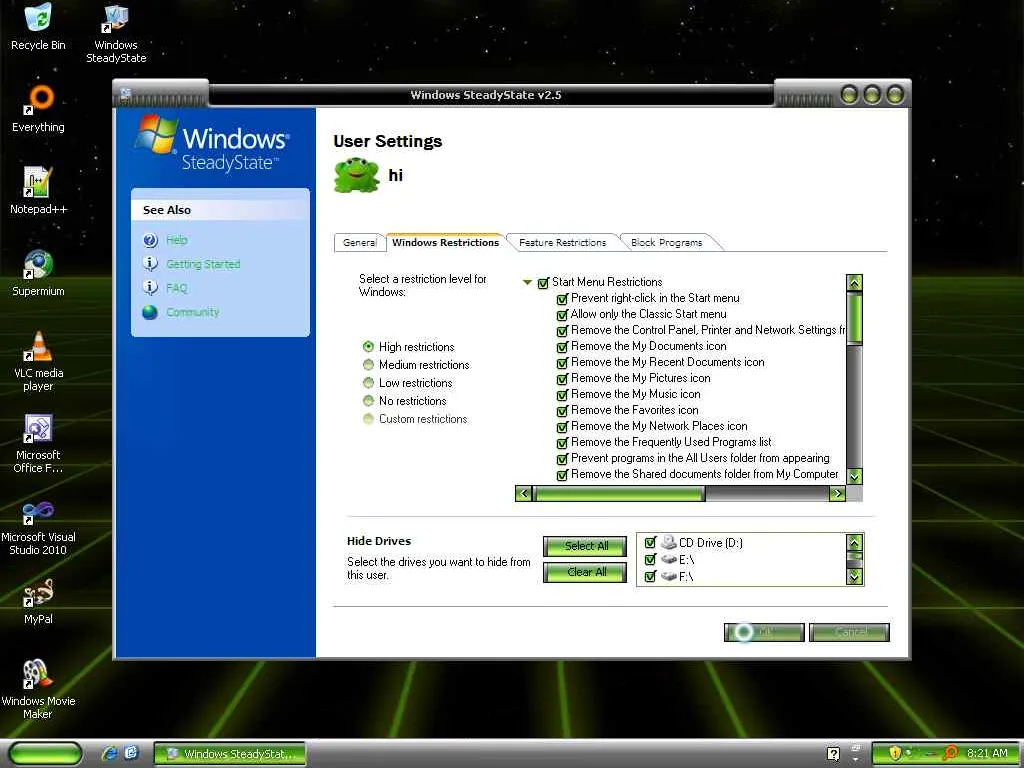This screenshot has height=768, width=1024.
Task: Open the Feature Restrictions tab
Action: [562, 242]
